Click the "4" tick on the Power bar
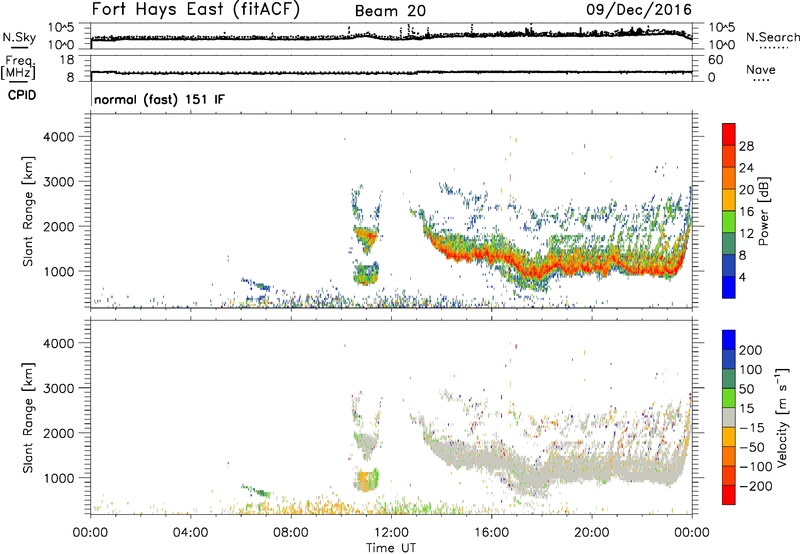This screenshot has width=800, height=554. 742,277
